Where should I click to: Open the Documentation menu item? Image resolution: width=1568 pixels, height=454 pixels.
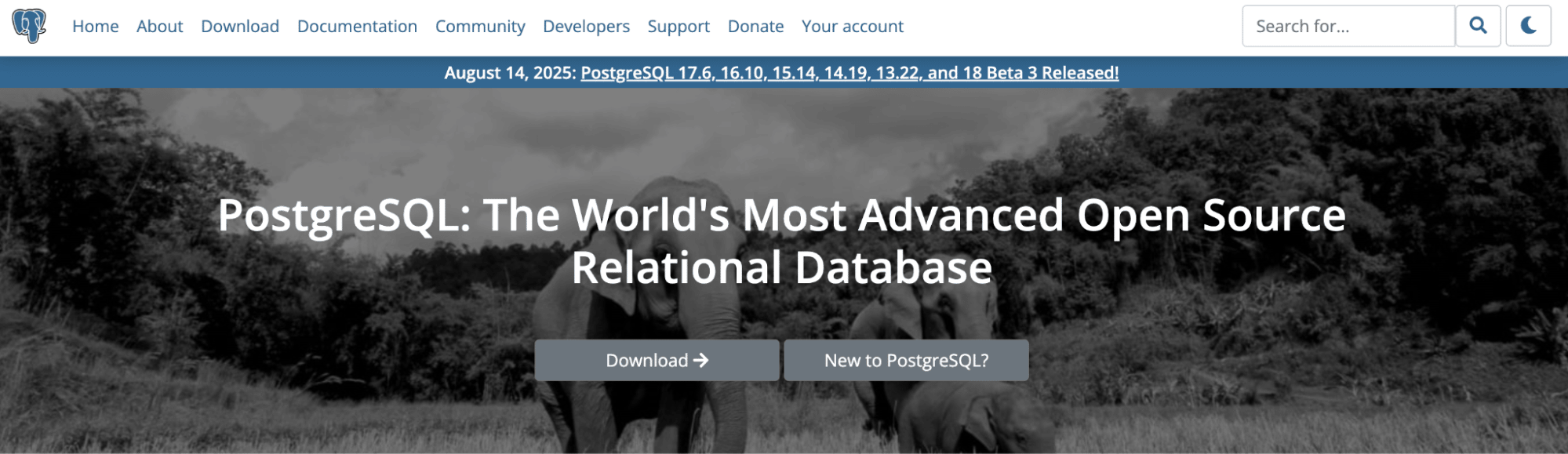tap(357, 26)
